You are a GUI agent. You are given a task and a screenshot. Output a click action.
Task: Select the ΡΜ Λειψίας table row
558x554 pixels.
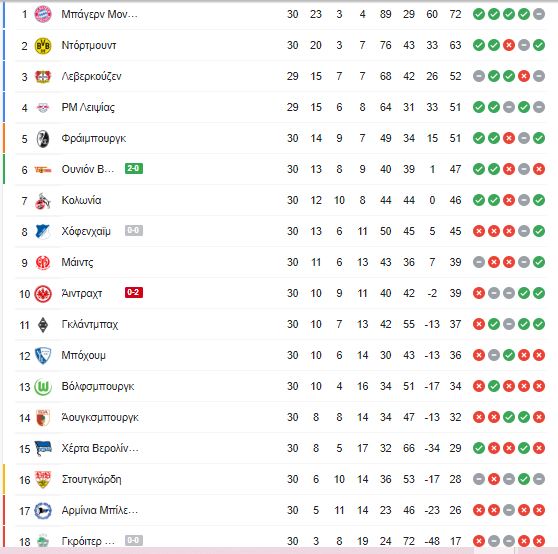click(x=280, y=107)
